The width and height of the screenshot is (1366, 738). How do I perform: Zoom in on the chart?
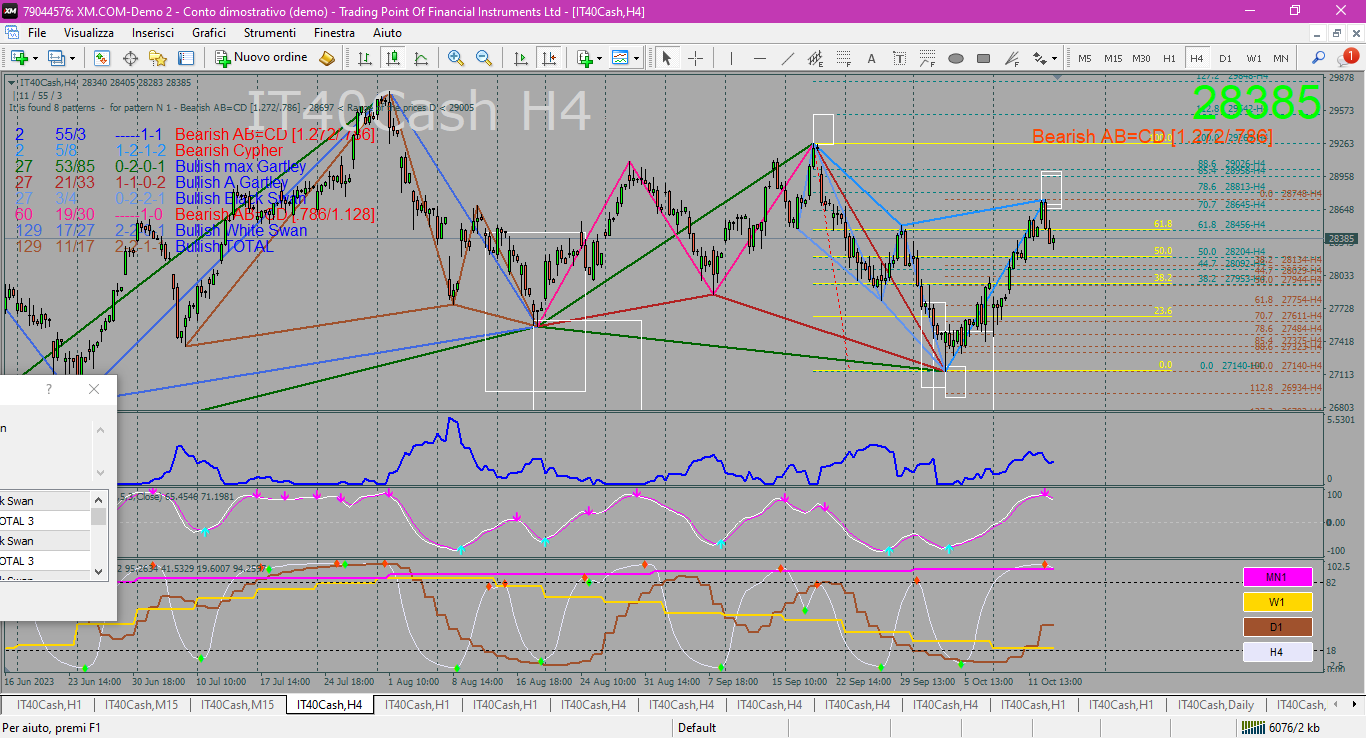point(456,58)
